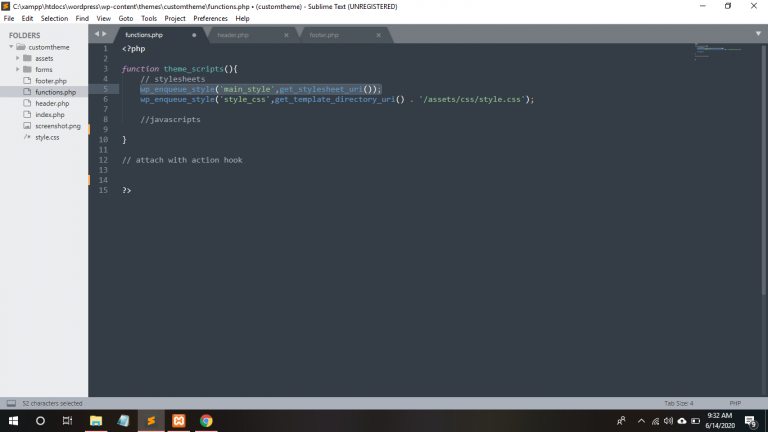Open Sublime Text taskbar icon
The image size is (768, 432).
(151, 421)
